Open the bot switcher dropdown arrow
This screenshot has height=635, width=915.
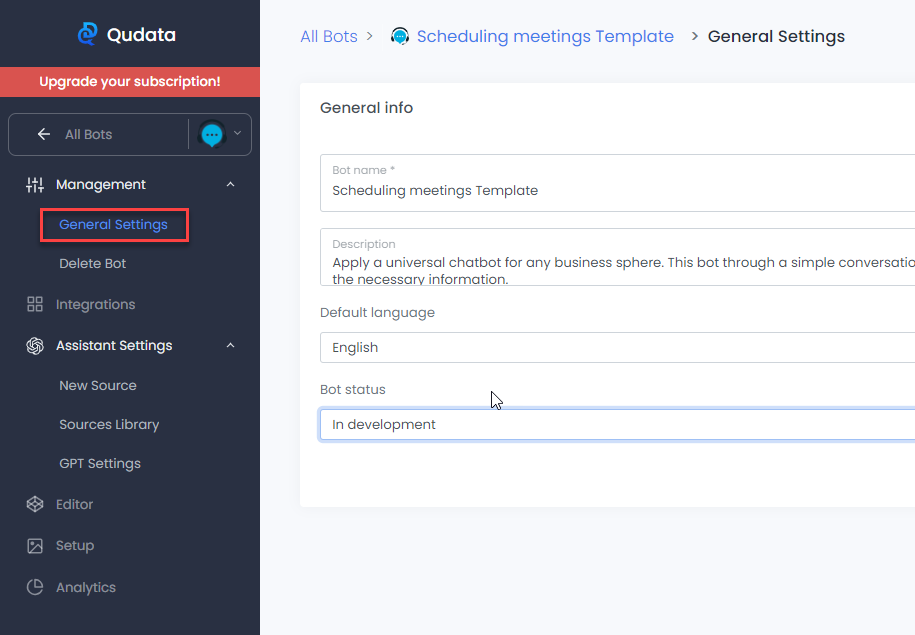[238, 133]
